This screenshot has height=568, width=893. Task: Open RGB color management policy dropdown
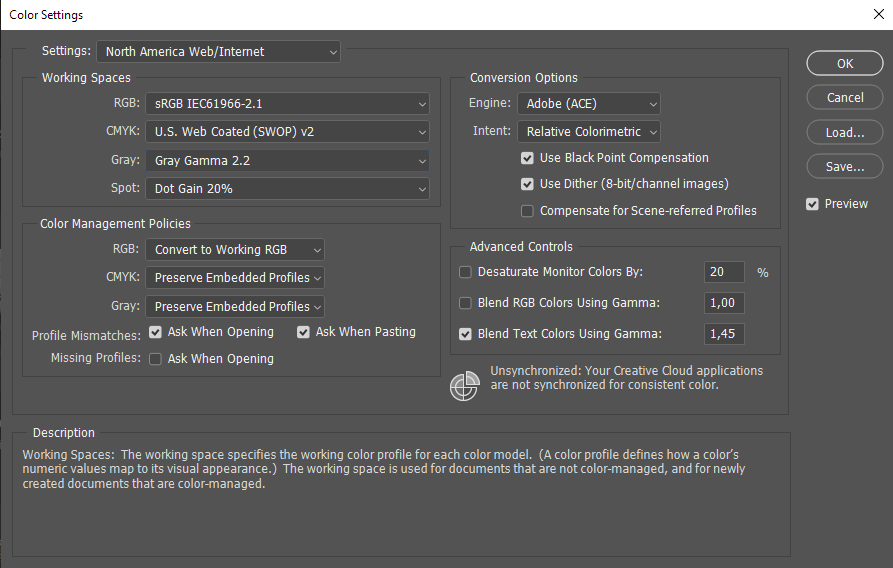tap(235, 250)
